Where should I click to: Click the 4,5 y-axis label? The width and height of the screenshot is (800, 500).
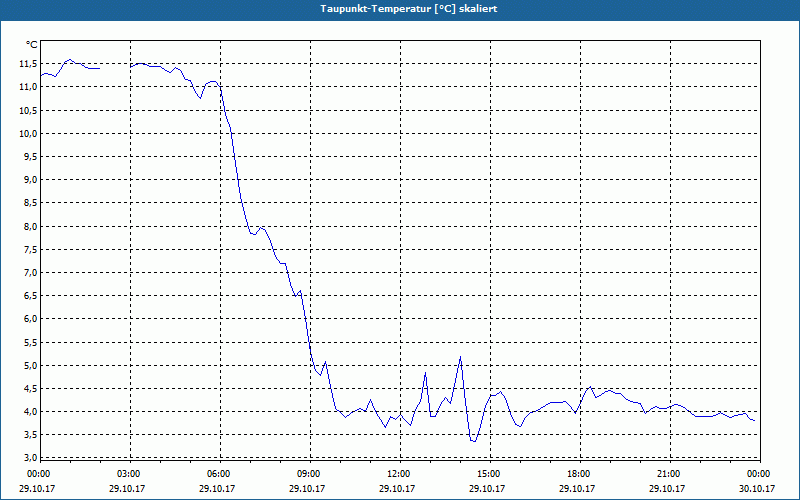30,389
